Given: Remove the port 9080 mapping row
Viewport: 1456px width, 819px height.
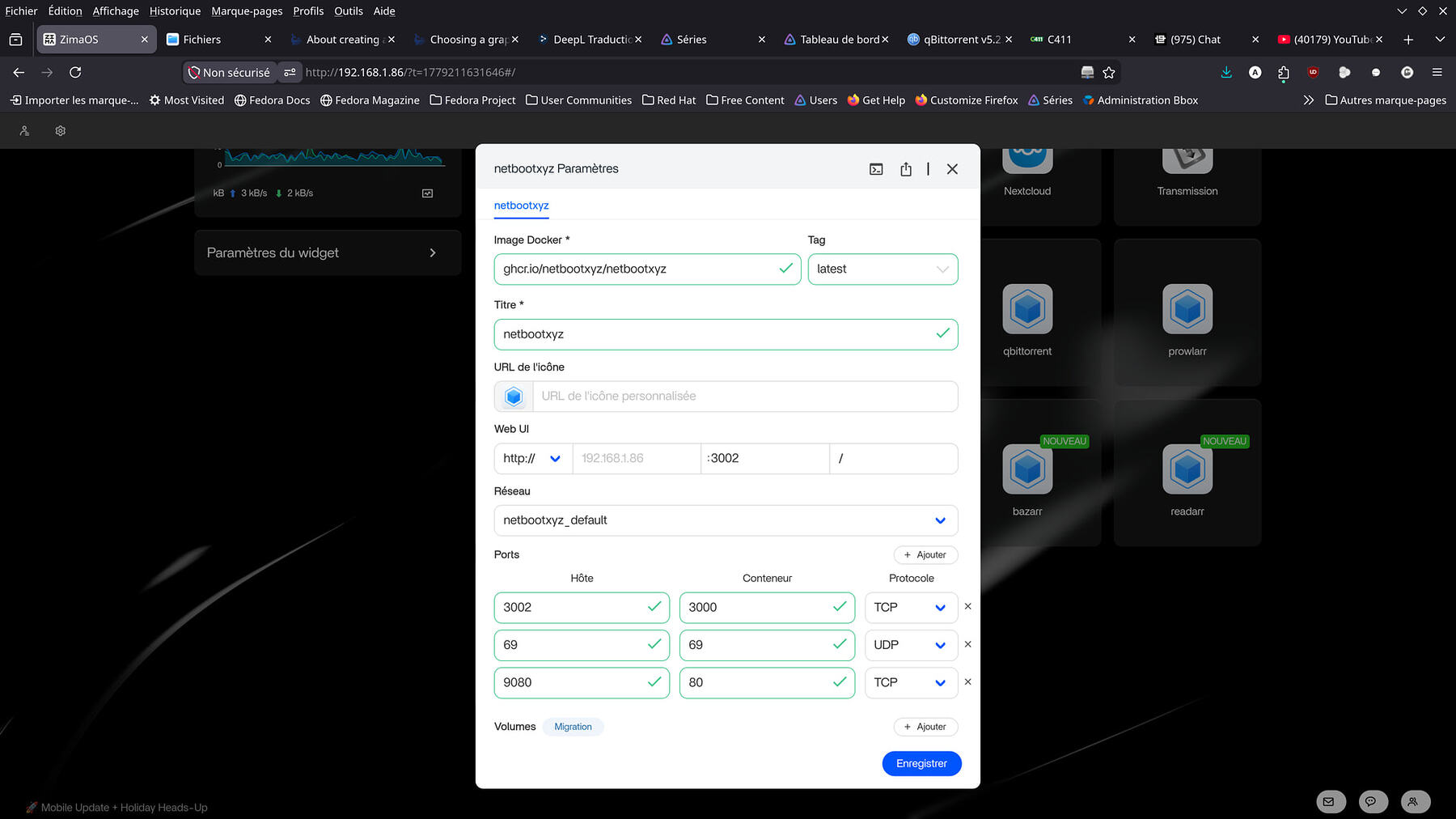Looking at the screenshot, I should pos(967,682).
